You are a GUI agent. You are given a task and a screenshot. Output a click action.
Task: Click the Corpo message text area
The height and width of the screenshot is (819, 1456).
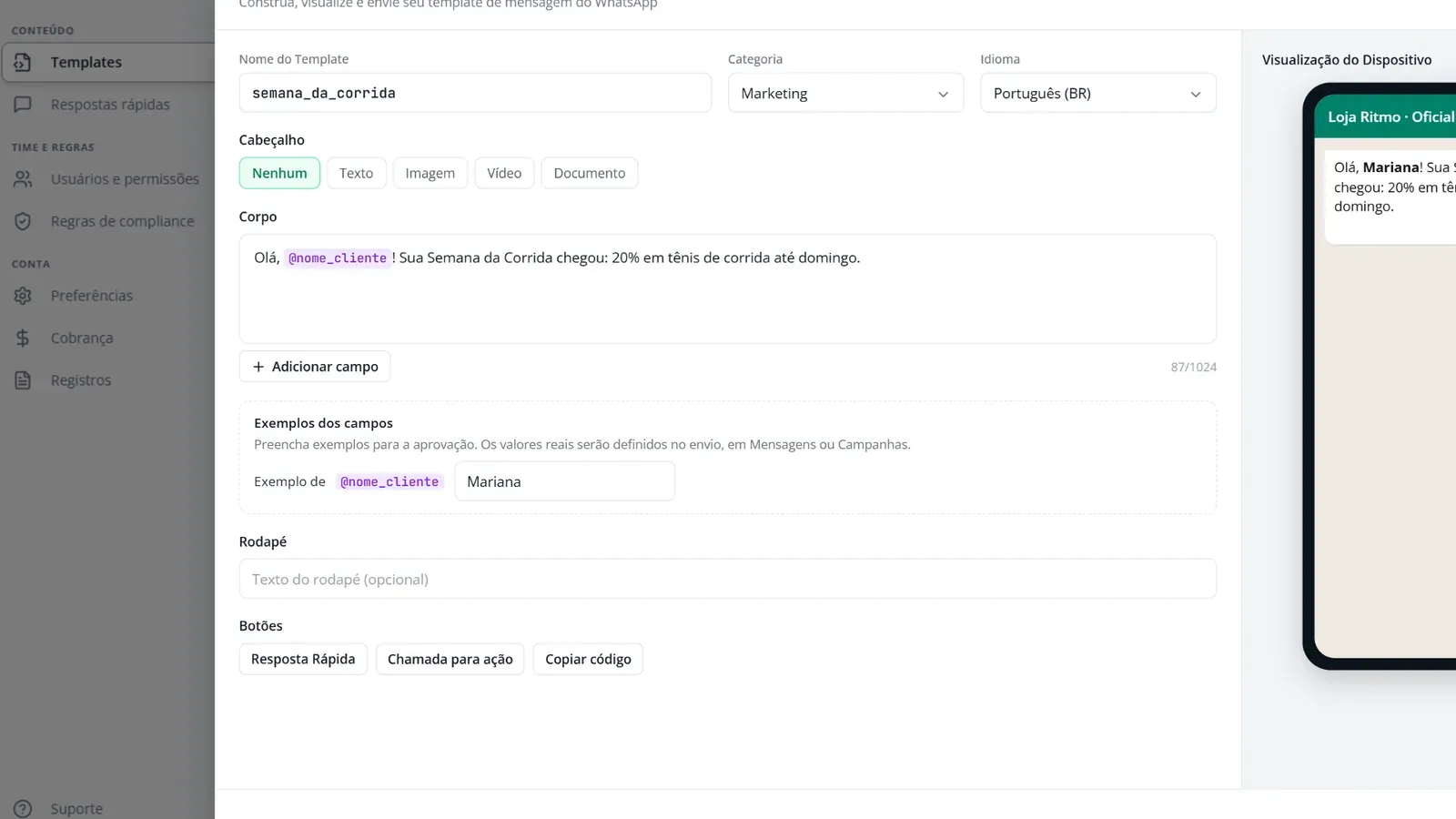[x=728, y=288]
